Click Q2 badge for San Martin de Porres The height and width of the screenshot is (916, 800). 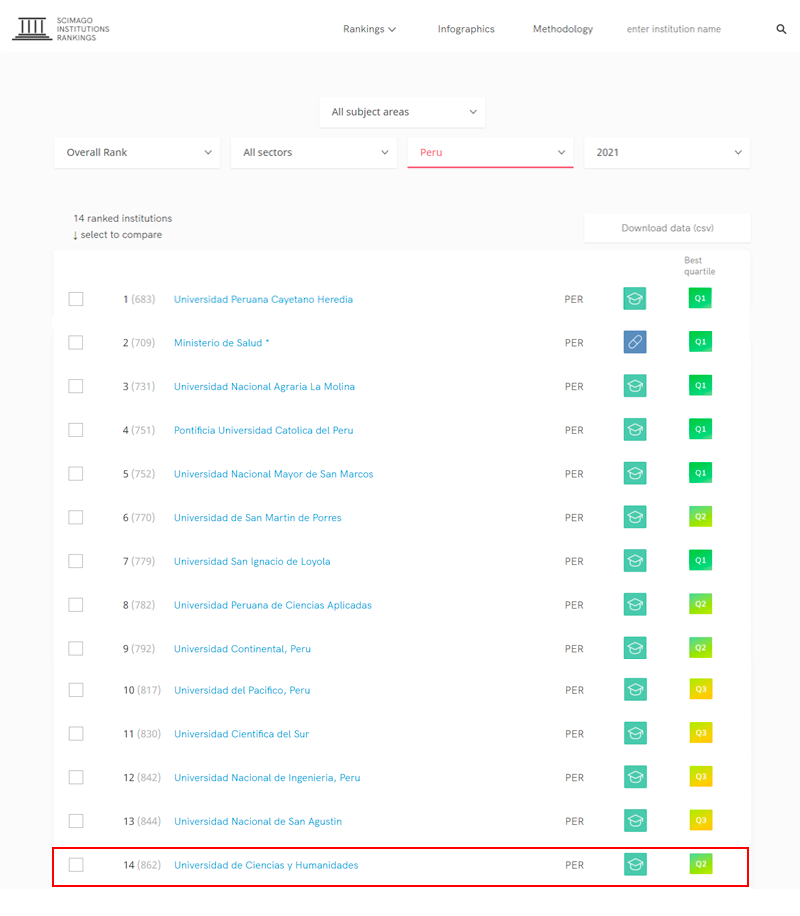tap(700, 516)
